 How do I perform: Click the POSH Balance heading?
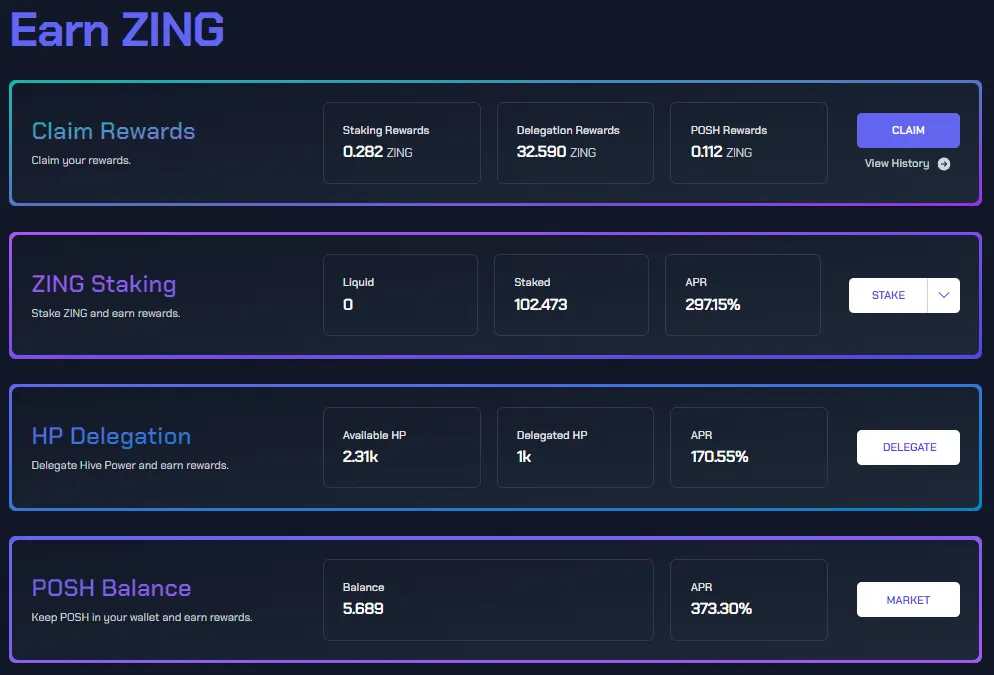(x=111, y=588)
